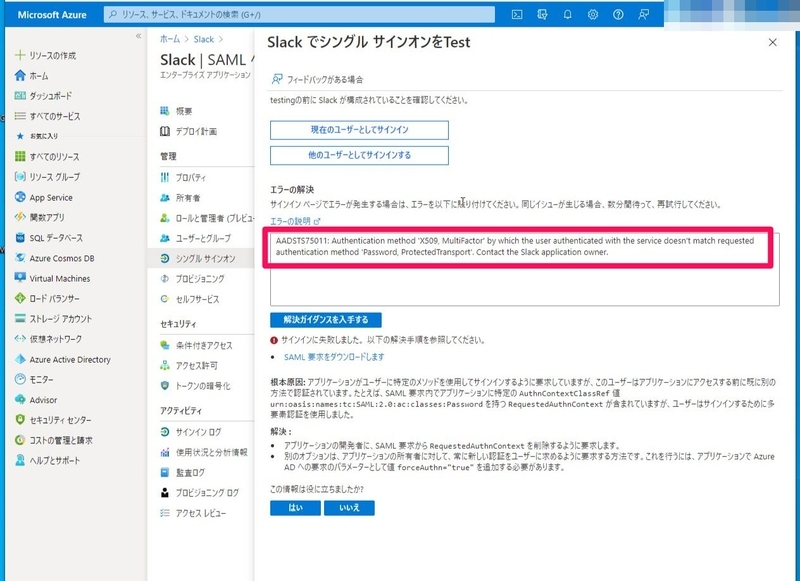Viewport: 800px width, 581px height.
Task: Open the help menu in the top bar
Action: 619,12
